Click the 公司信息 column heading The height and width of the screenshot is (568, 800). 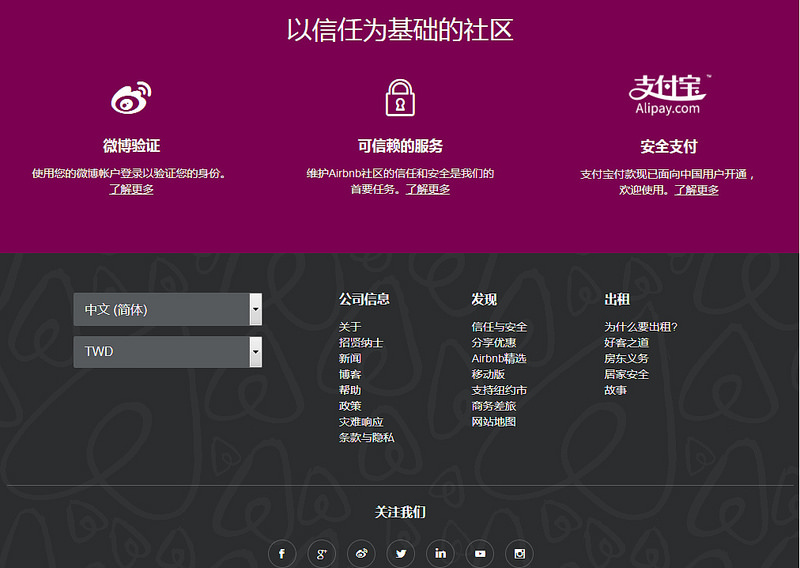364,299
